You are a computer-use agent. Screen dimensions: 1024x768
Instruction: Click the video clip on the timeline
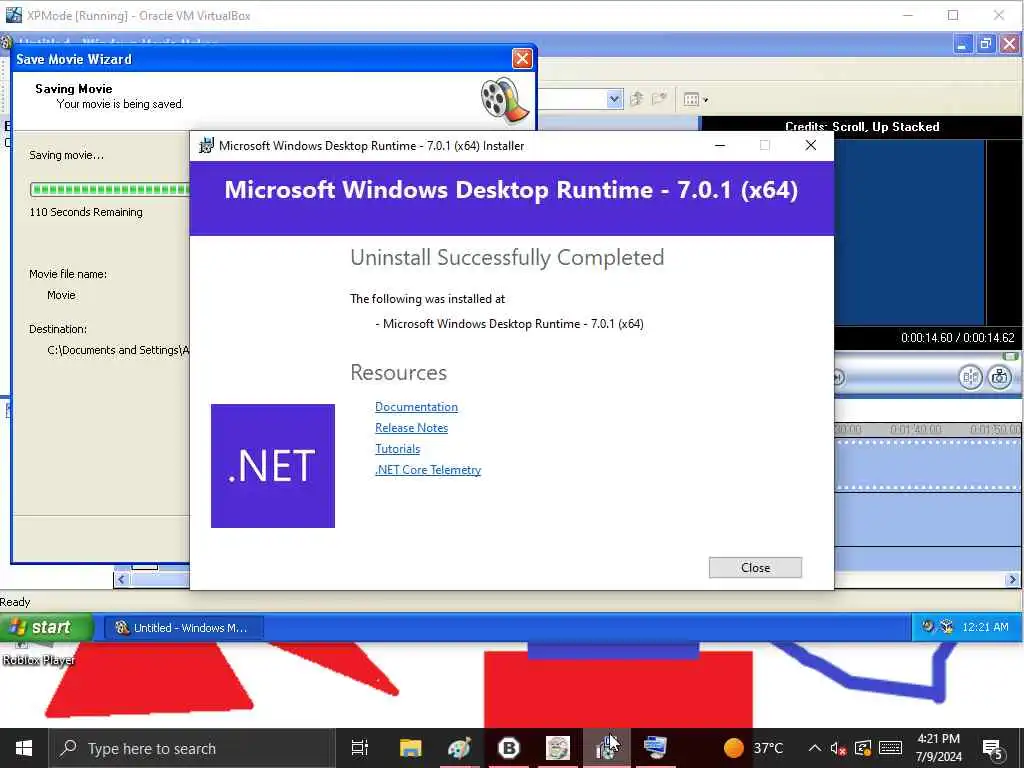tap(927, 464)
